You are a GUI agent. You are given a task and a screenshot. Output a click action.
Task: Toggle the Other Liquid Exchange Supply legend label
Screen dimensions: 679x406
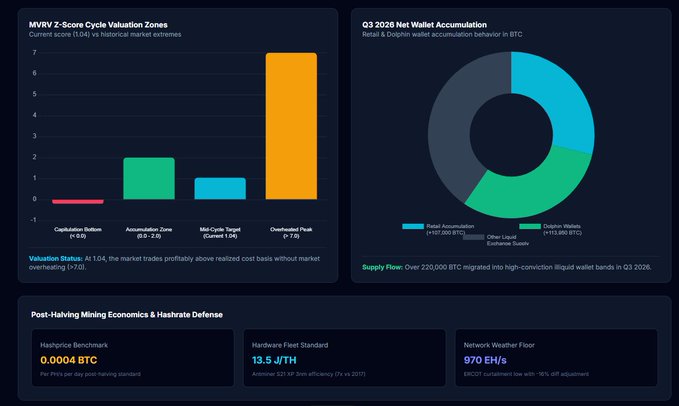pos(508,240)
